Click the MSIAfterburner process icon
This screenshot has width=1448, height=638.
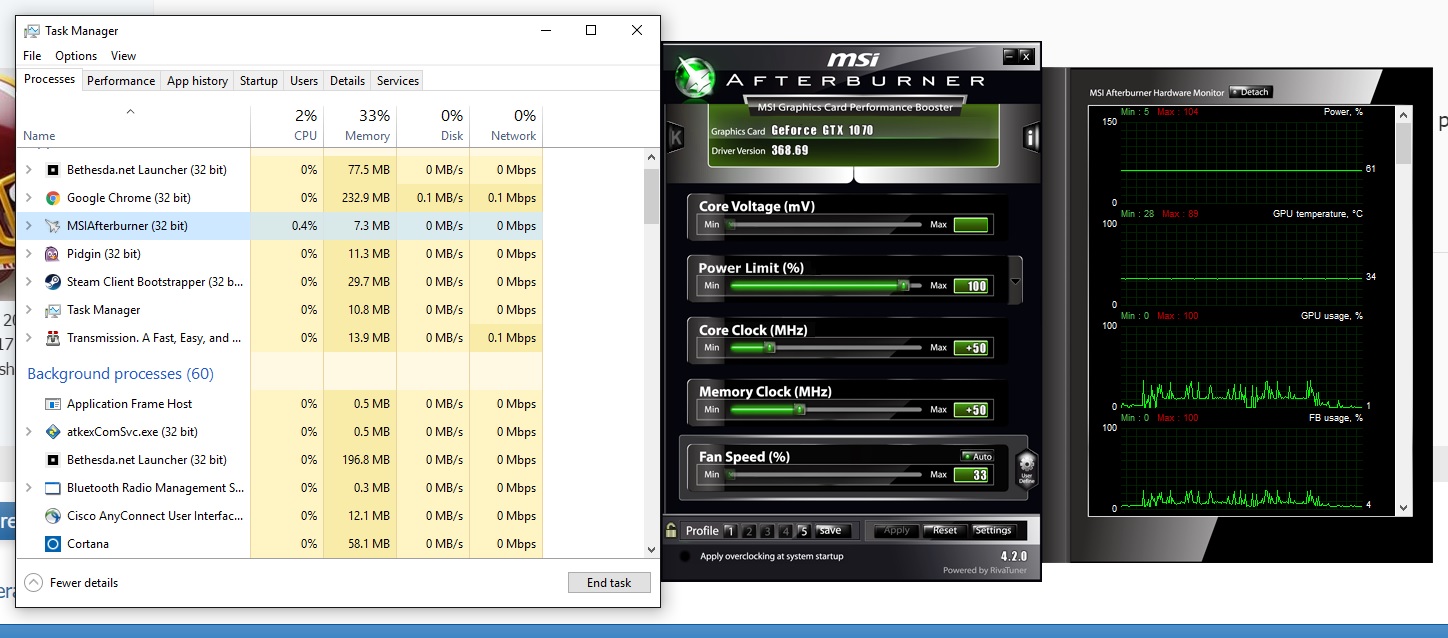(53, 226)
